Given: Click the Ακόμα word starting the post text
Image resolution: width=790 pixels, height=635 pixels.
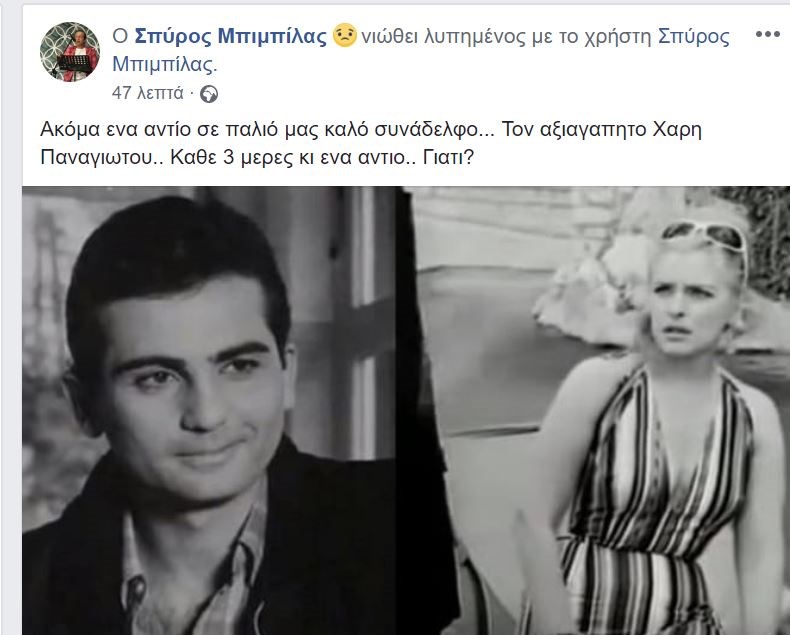Looking at the screenshot, I should [x=70, y=130].
